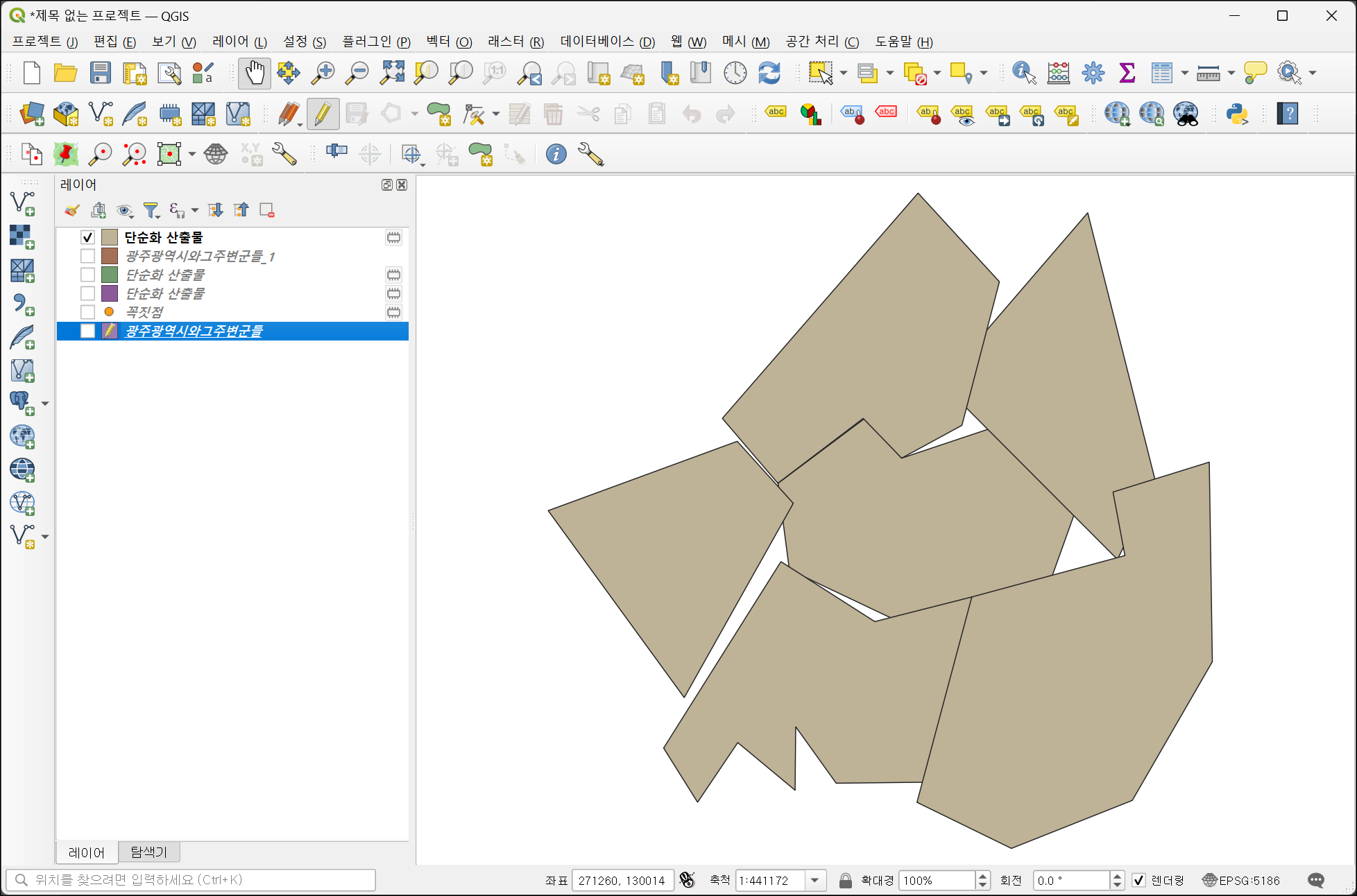The image size is (1357, 896).
Task: Click the Refresh map icon
Action: 769,73
